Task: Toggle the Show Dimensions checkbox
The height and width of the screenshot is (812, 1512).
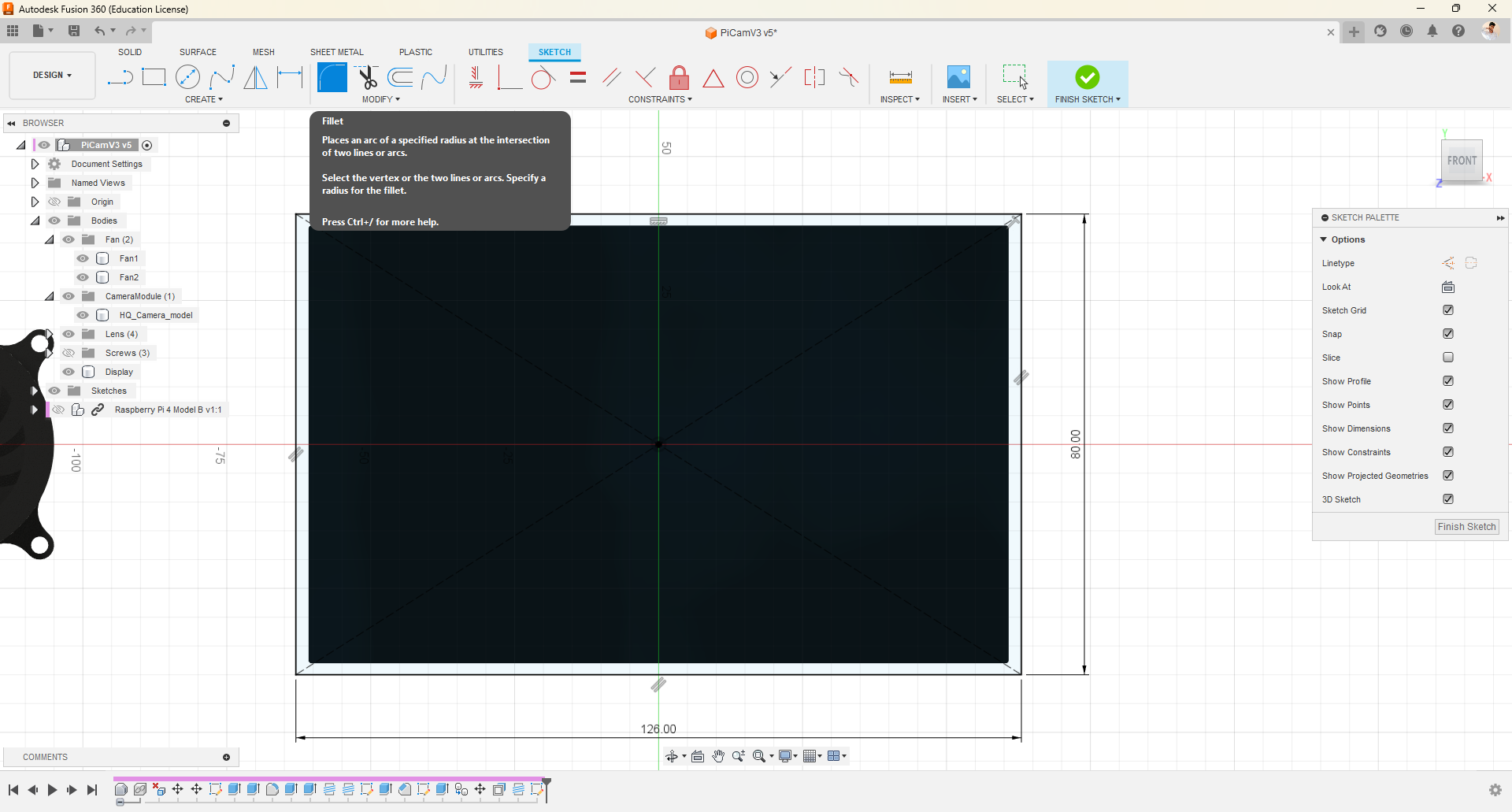Action: (1448, 428)
